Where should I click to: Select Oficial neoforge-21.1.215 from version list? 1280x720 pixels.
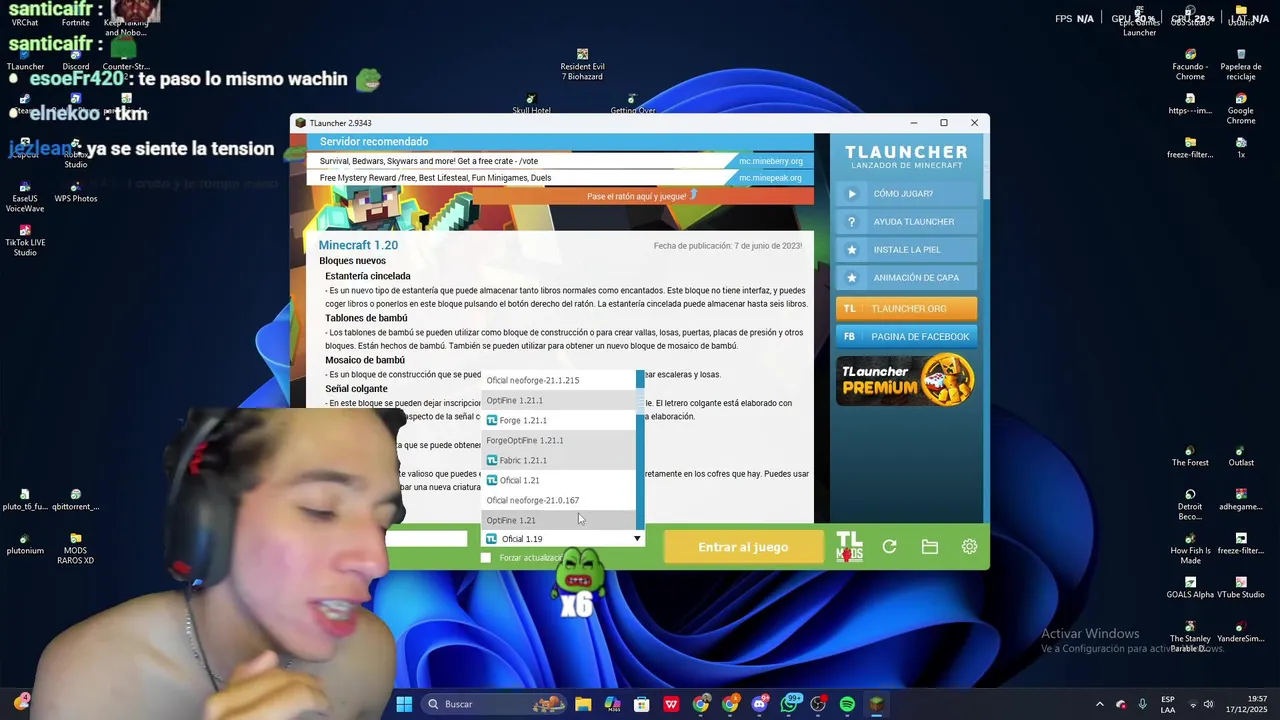tap(559, 380)
